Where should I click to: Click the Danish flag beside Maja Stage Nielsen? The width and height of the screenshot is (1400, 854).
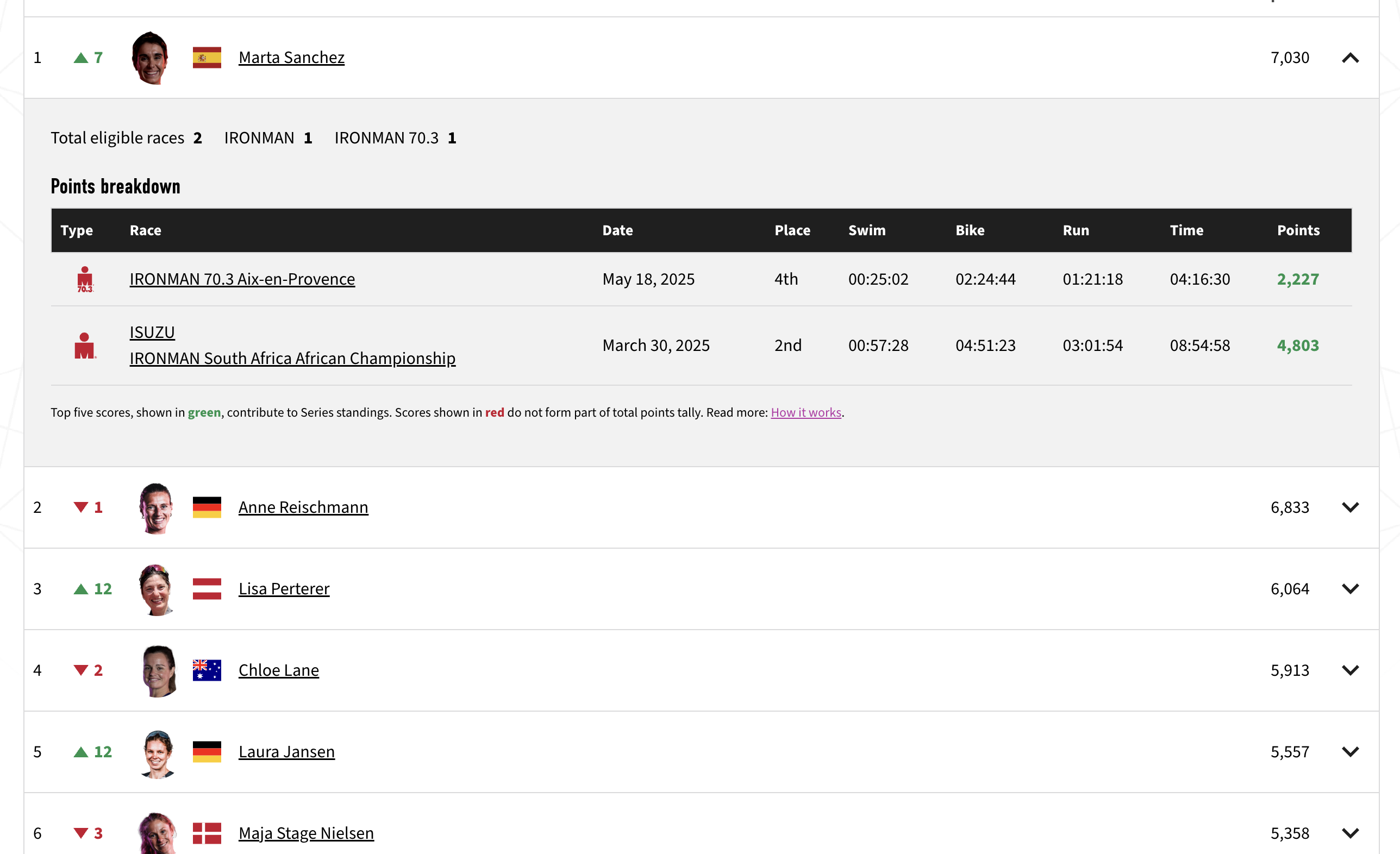tap(207, 833)
